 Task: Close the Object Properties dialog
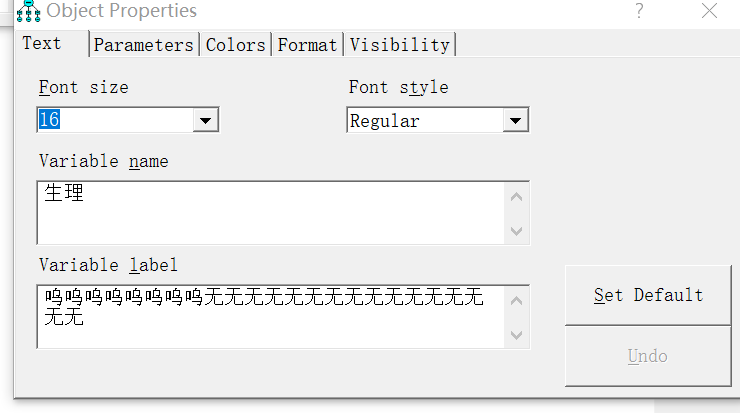[710, 12]
